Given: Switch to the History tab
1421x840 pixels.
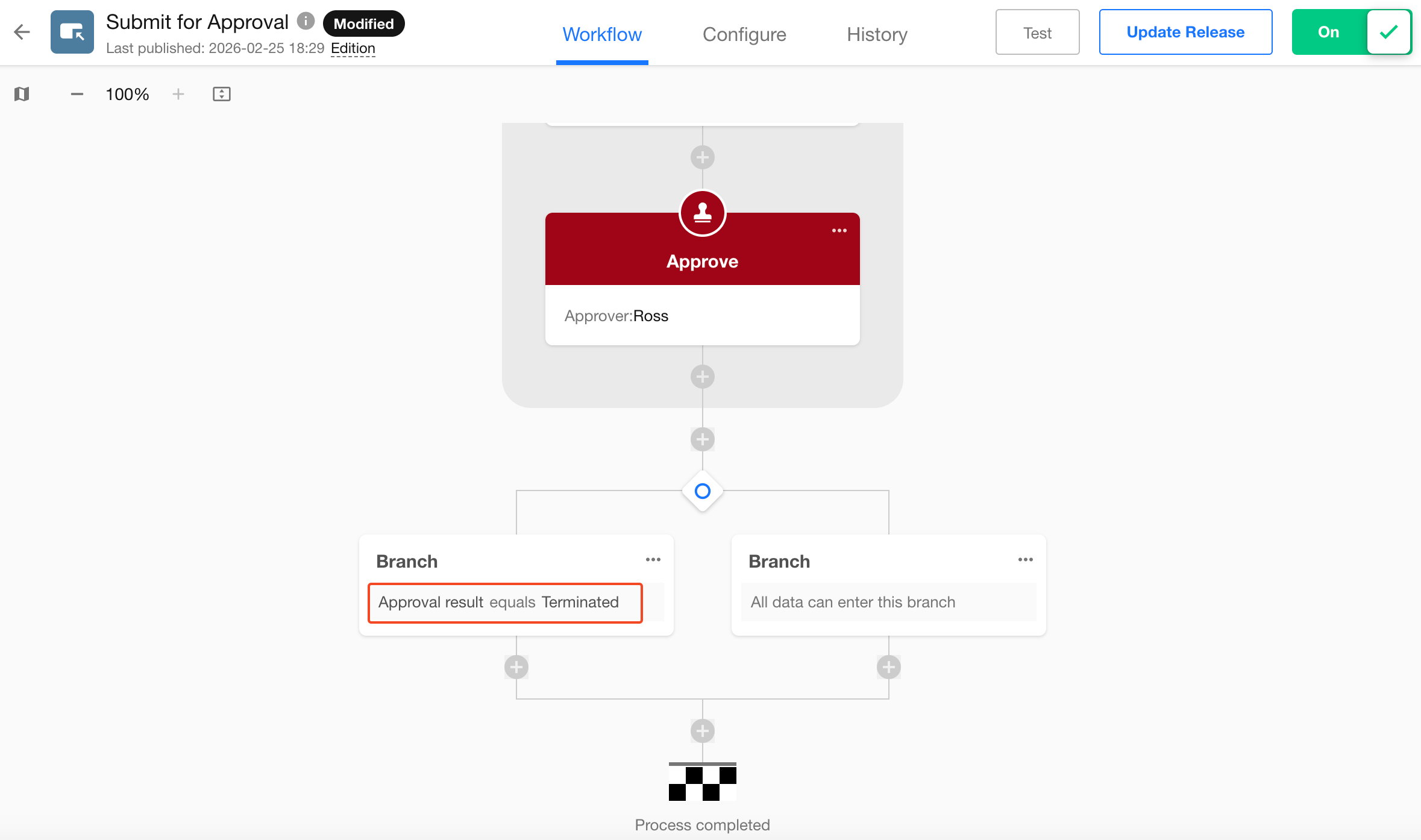Looking at the screenshot, I should pyautogui.click(x=877, y=34).
